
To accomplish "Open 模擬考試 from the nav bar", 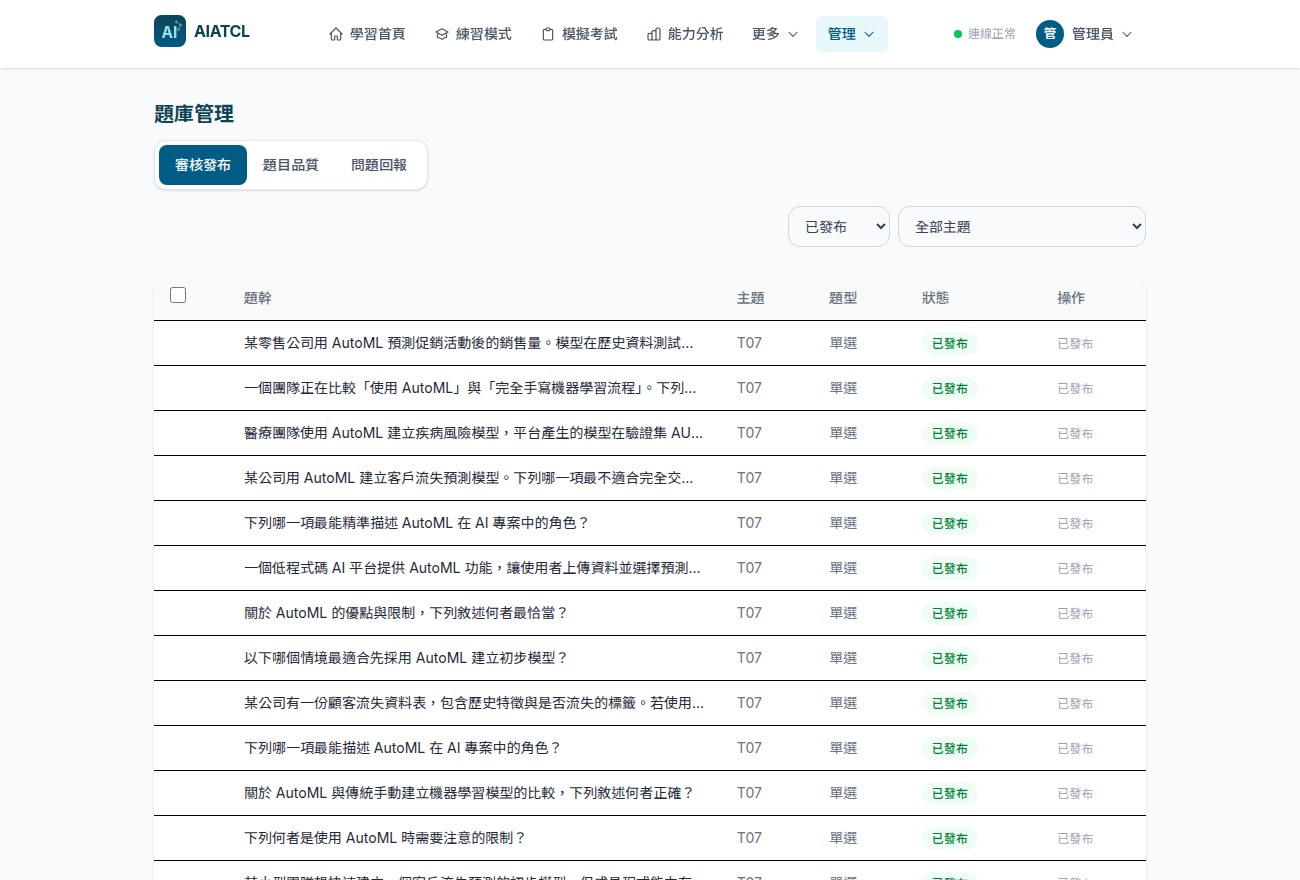I will coord(579,34).
